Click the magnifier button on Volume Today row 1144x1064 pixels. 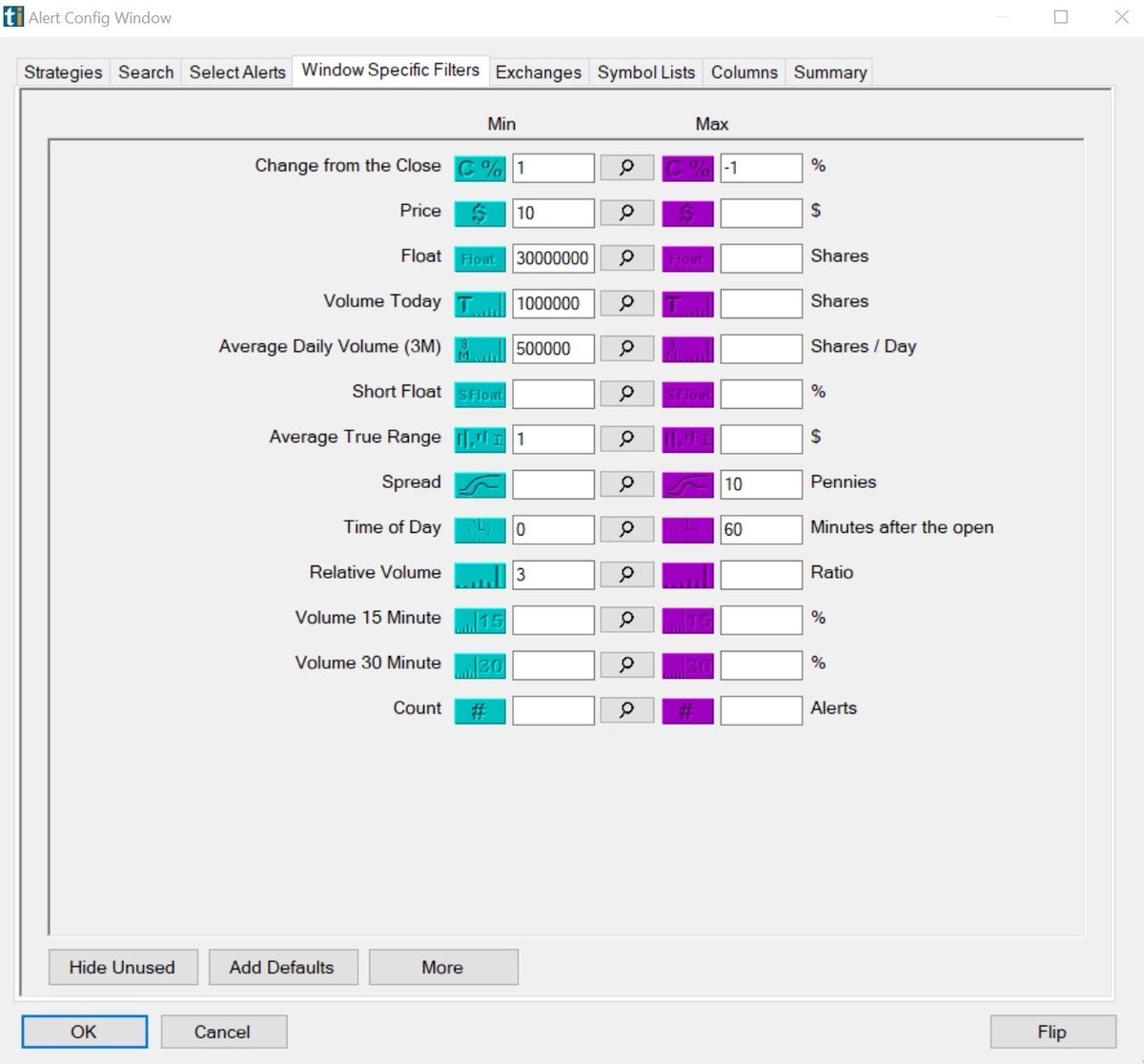626,303
